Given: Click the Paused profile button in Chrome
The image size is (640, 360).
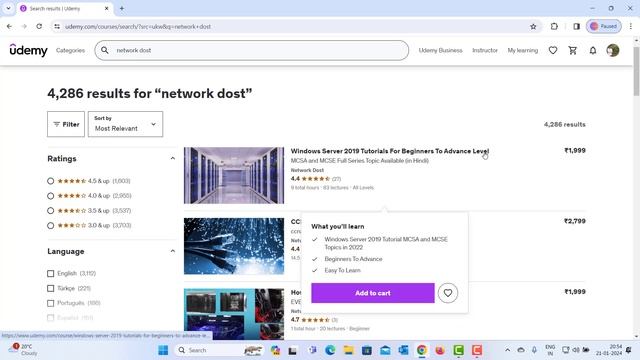Looking at the screenshot, I should (604, 27).
